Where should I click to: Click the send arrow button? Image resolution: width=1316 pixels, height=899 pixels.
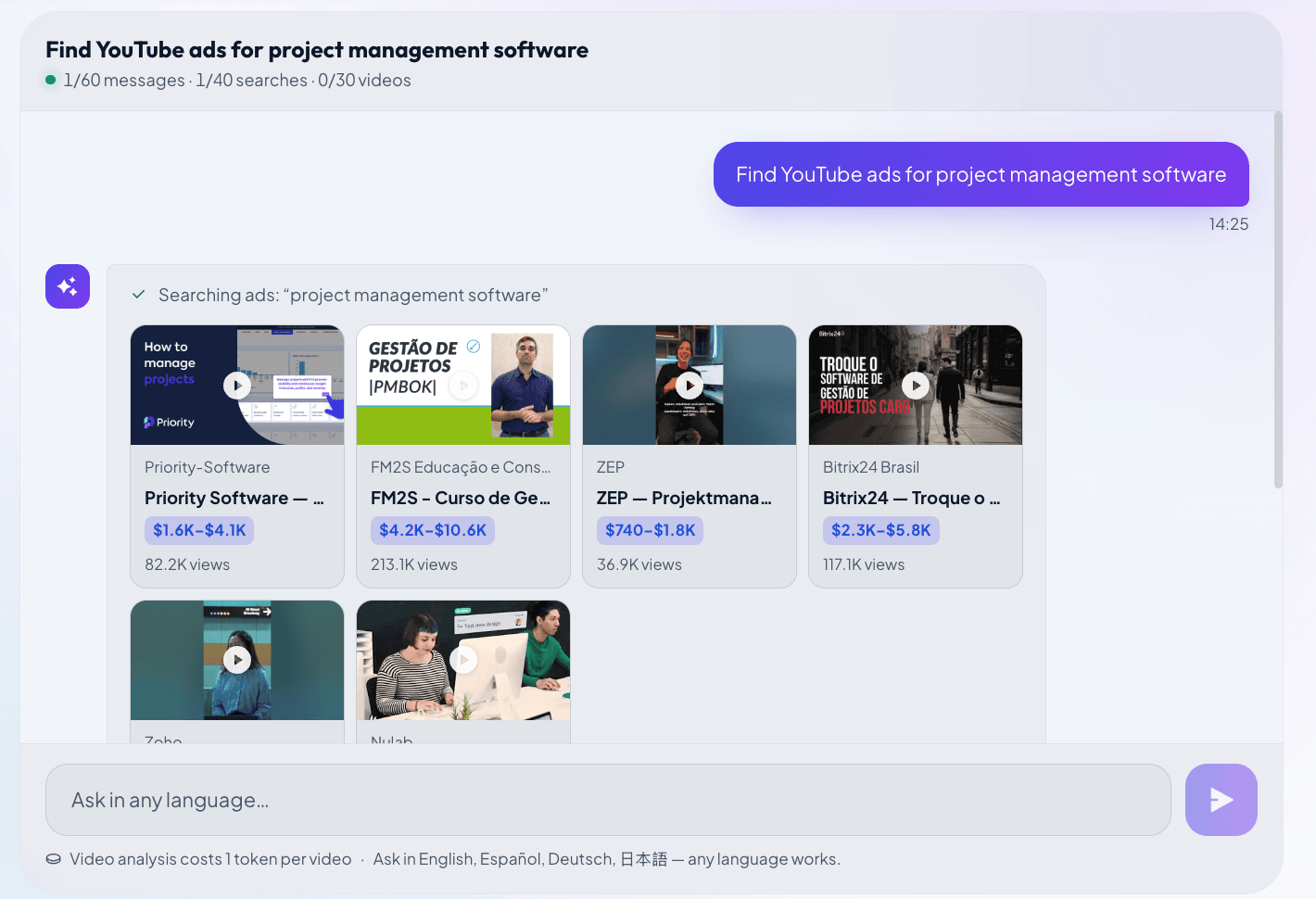click(x=1221, y=800)
